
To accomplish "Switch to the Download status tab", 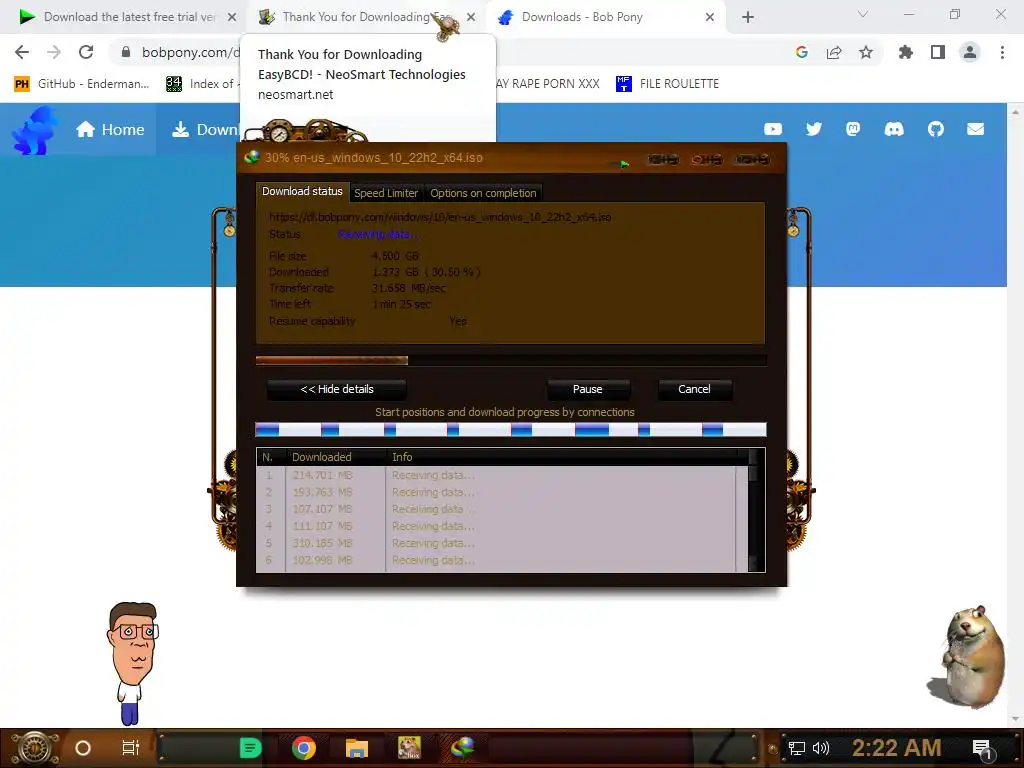I will coord(302,191).
